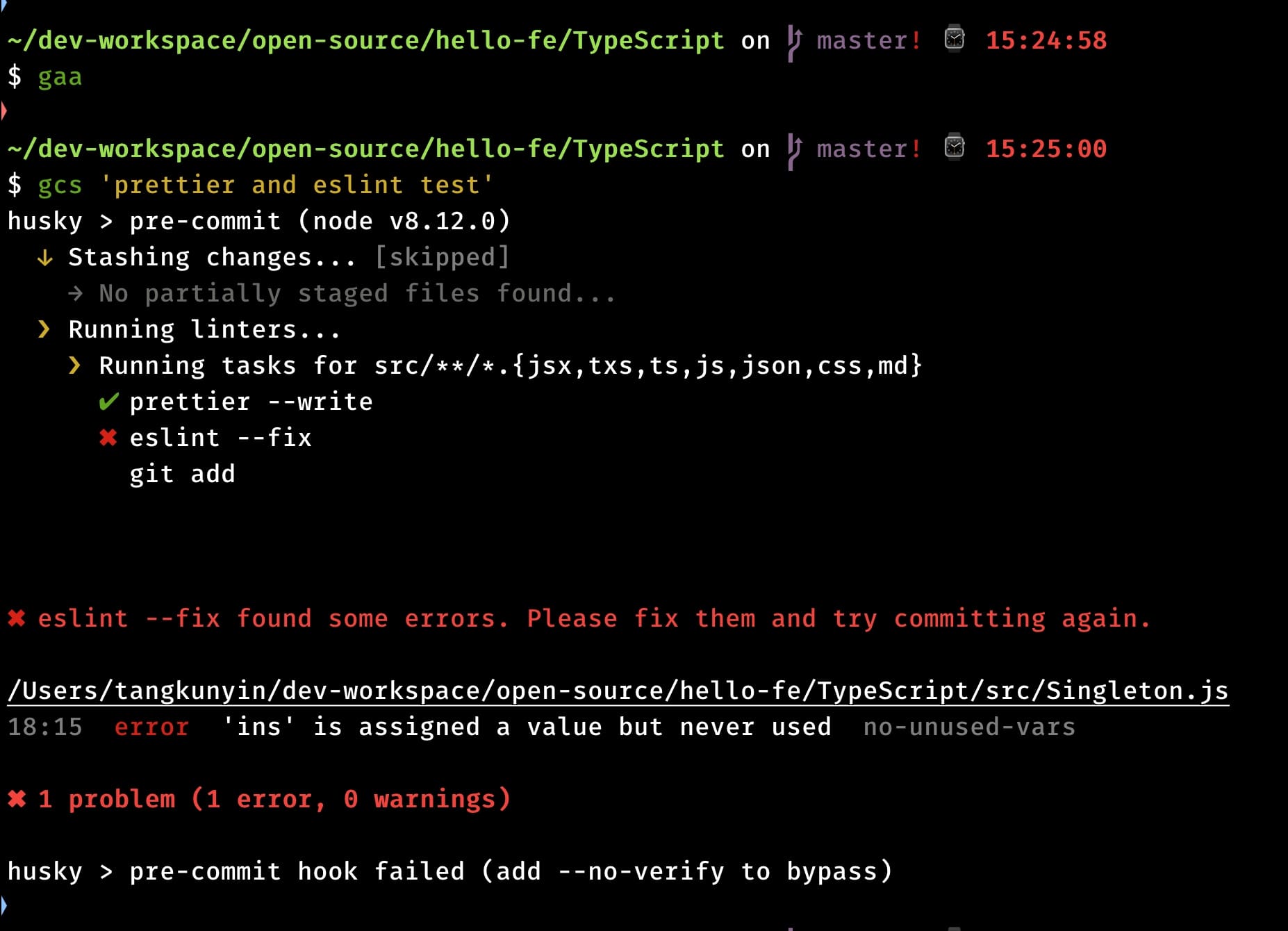
Task: Click the 'gaa' command text
Action: tap(60, 76)
